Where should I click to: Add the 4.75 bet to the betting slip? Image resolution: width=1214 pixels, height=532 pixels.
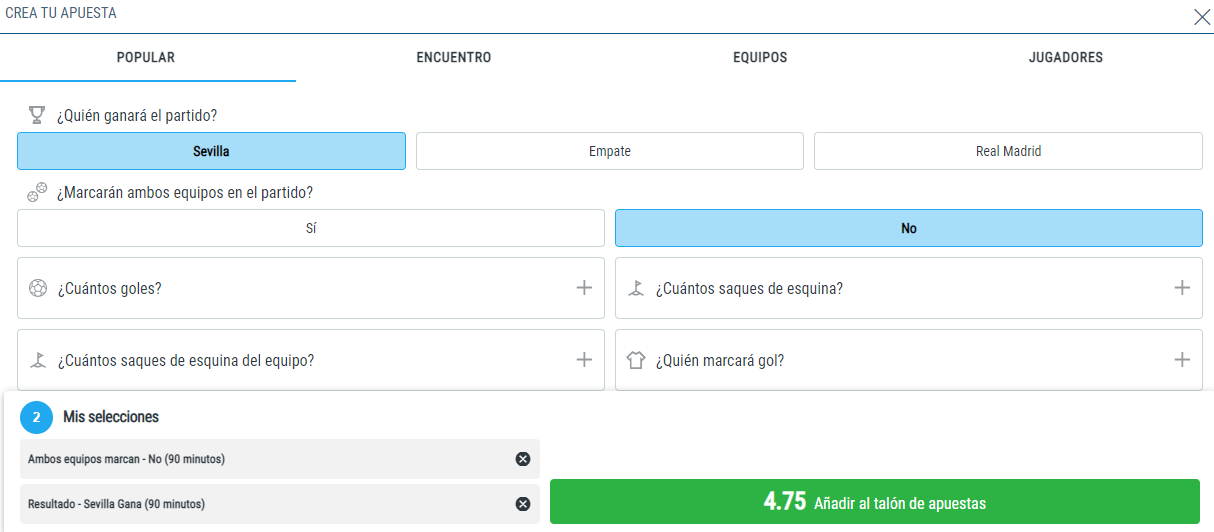click(875, 502)
